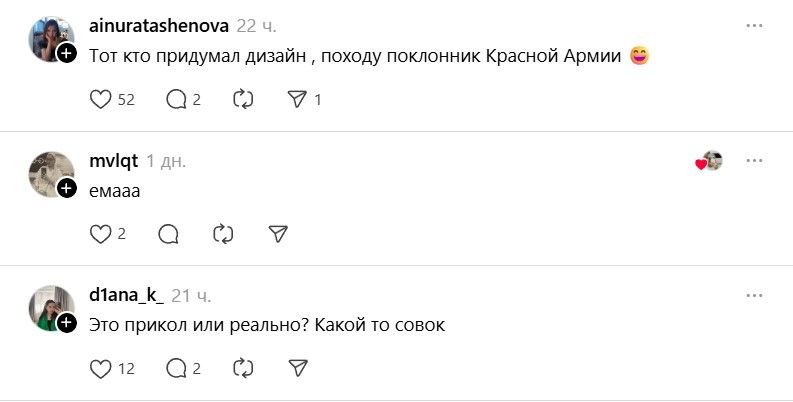Share ainuratashenova's comment via send icon

[x=296, y=99]
